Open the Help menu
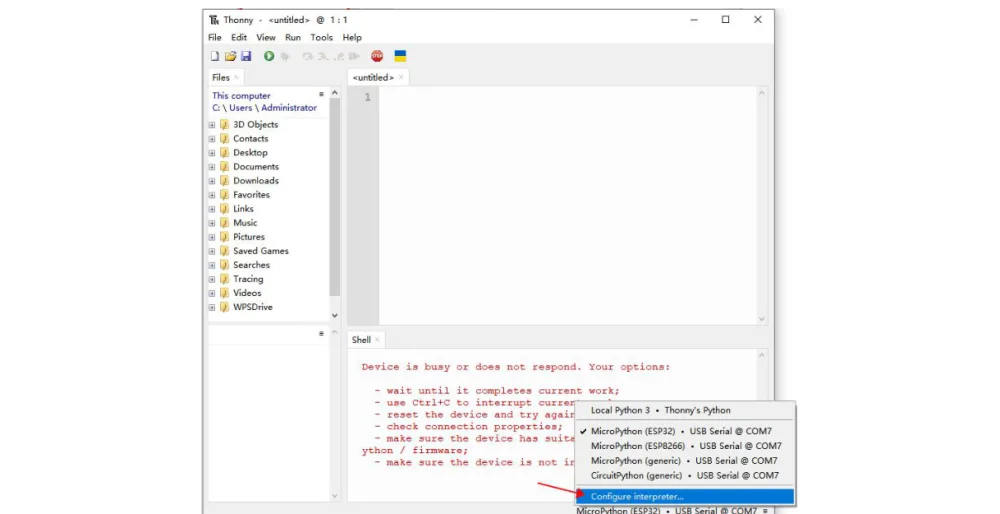 tap(352, 38)
